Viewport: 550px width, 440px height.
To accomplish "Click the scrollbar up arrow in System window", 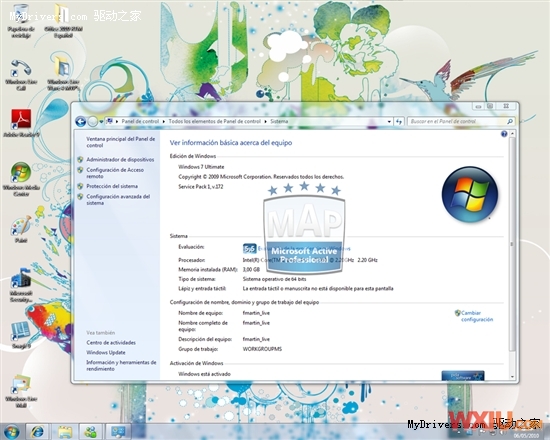I will click(x=512, y=134).
